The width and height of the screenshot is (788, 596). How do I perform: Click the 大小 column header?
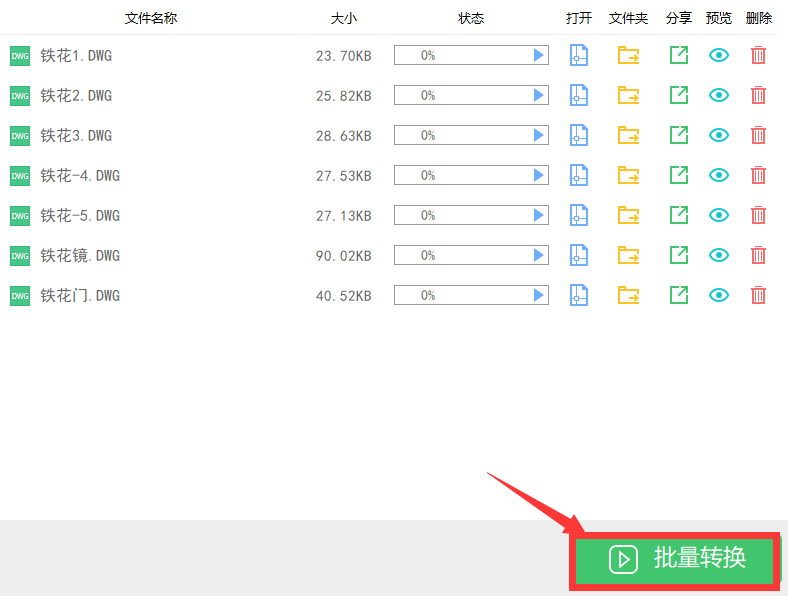pos(344,18)
